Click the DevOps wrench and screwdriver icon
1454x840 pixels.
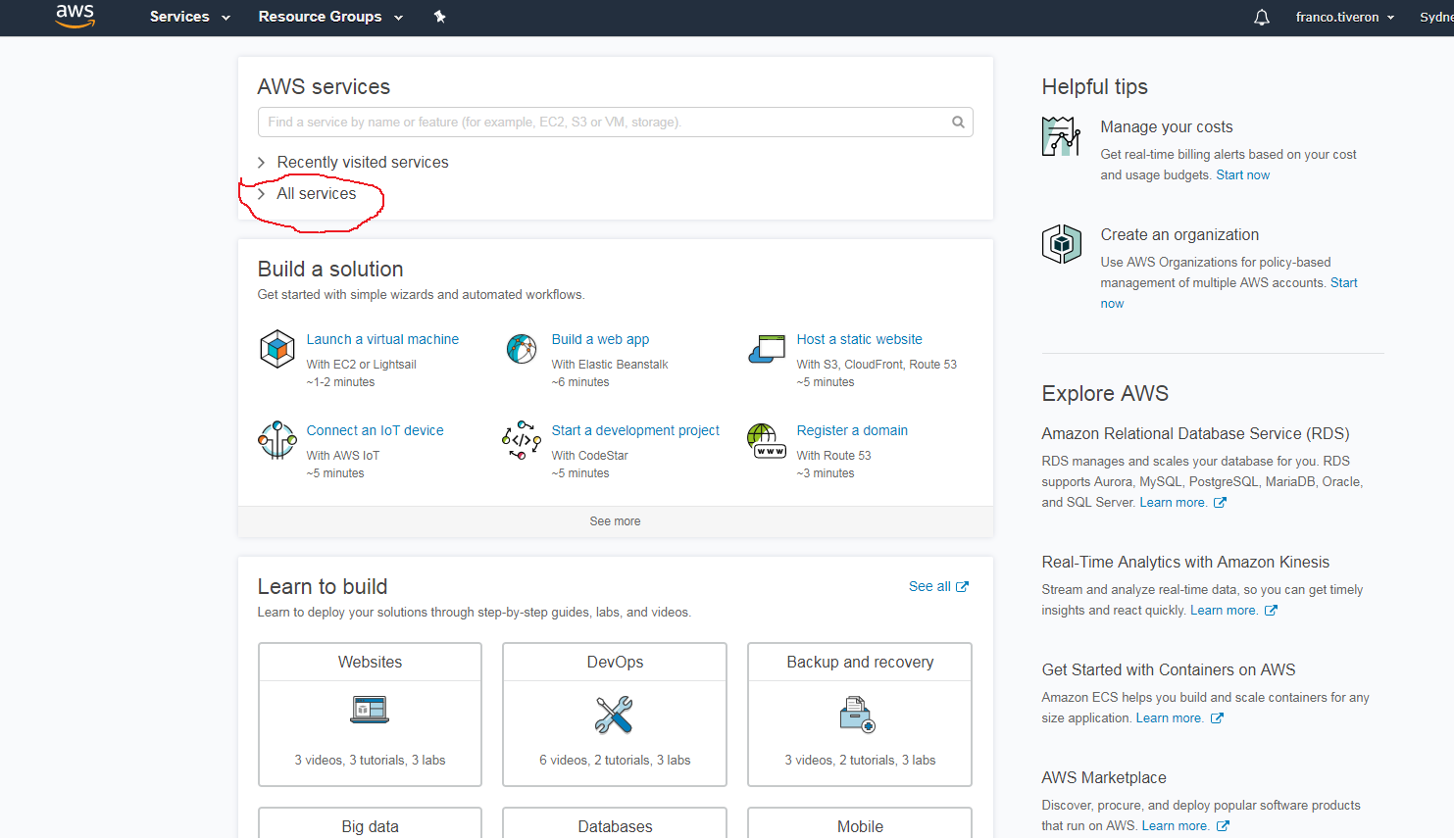614,716
